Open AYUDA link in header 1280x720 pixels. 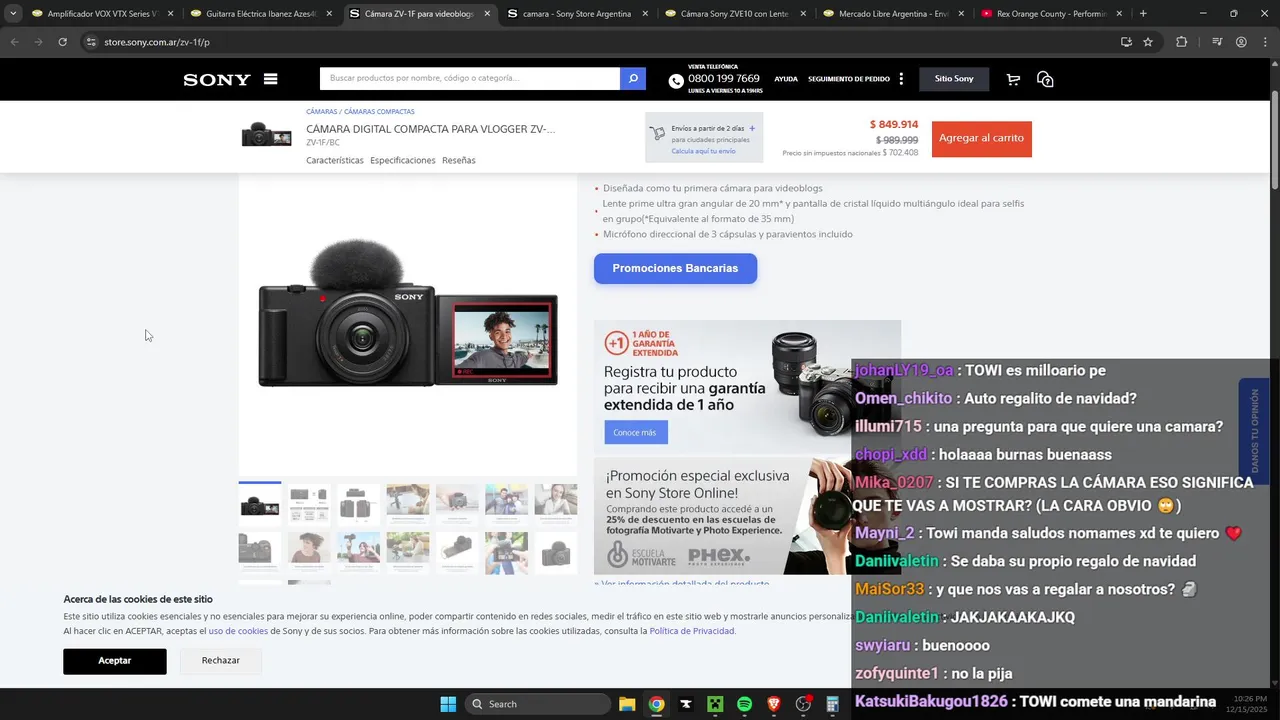click(786, 79)
